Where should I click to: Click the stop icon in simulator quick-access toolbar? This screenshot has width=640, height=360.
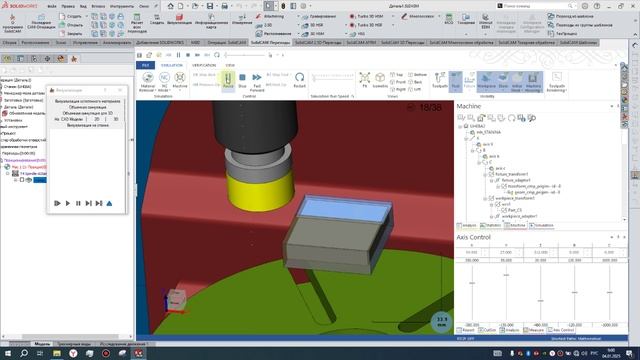click(x=188, y=55)
